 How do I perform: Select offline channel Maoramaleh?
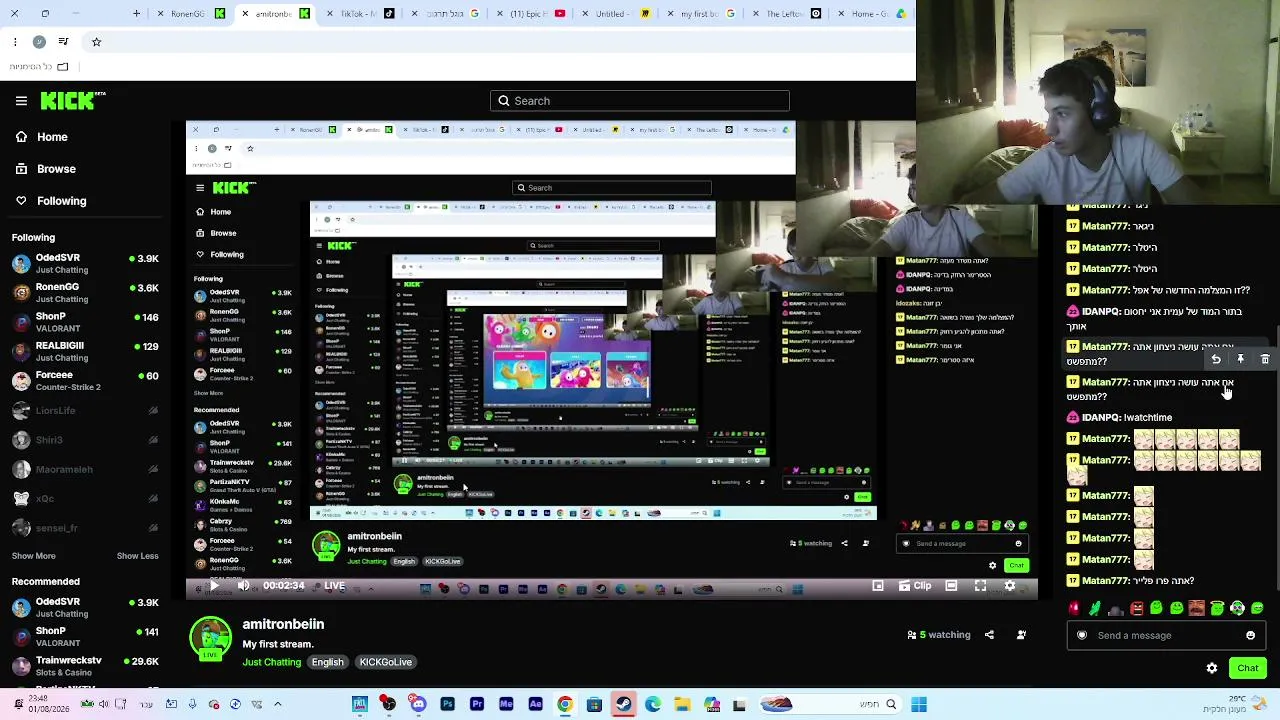click(x=85, y=469)
